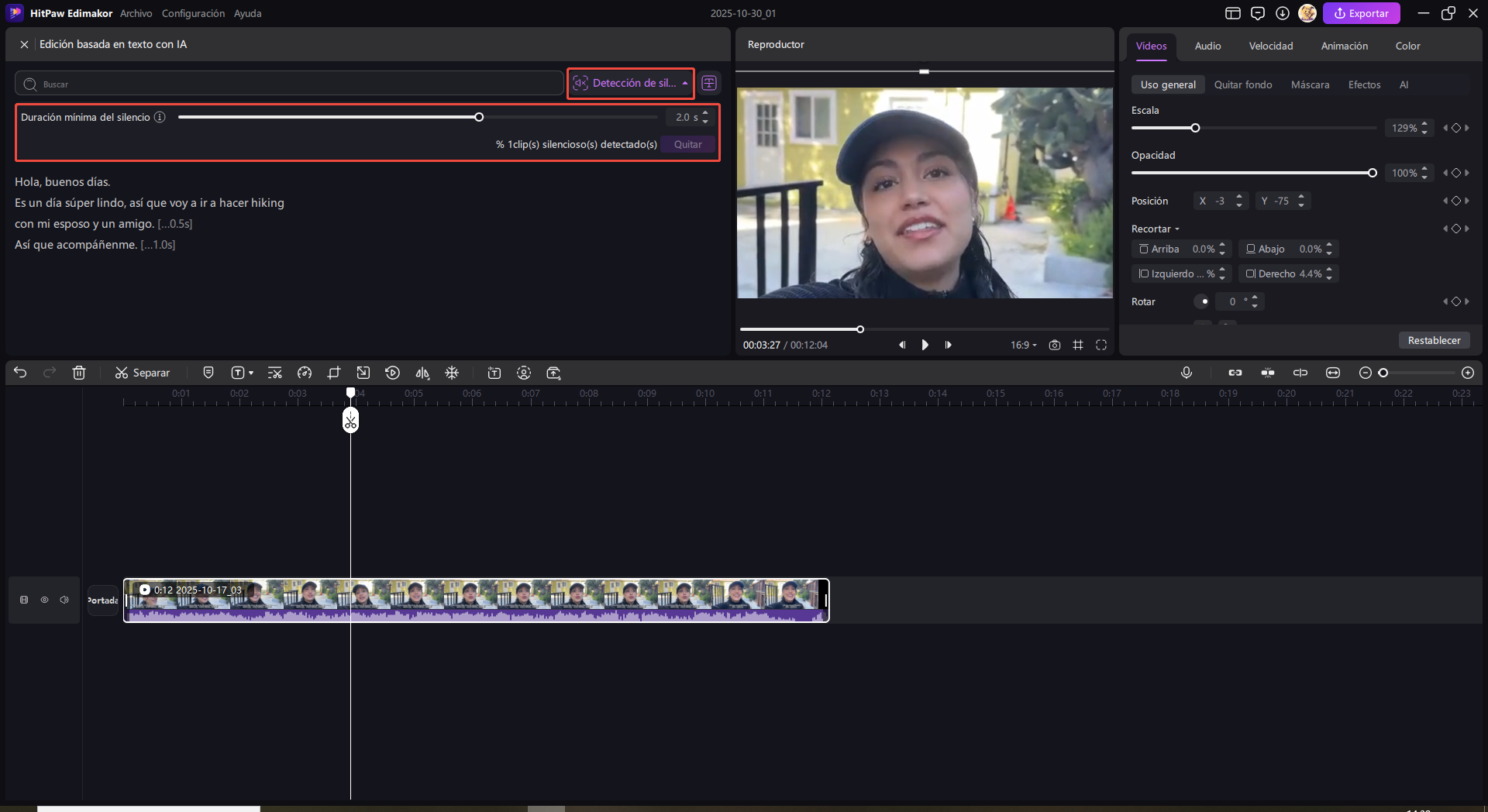
Task: Take a snapshot with the camera icon
Action: pyautogui.click(x=1054, y=345)
